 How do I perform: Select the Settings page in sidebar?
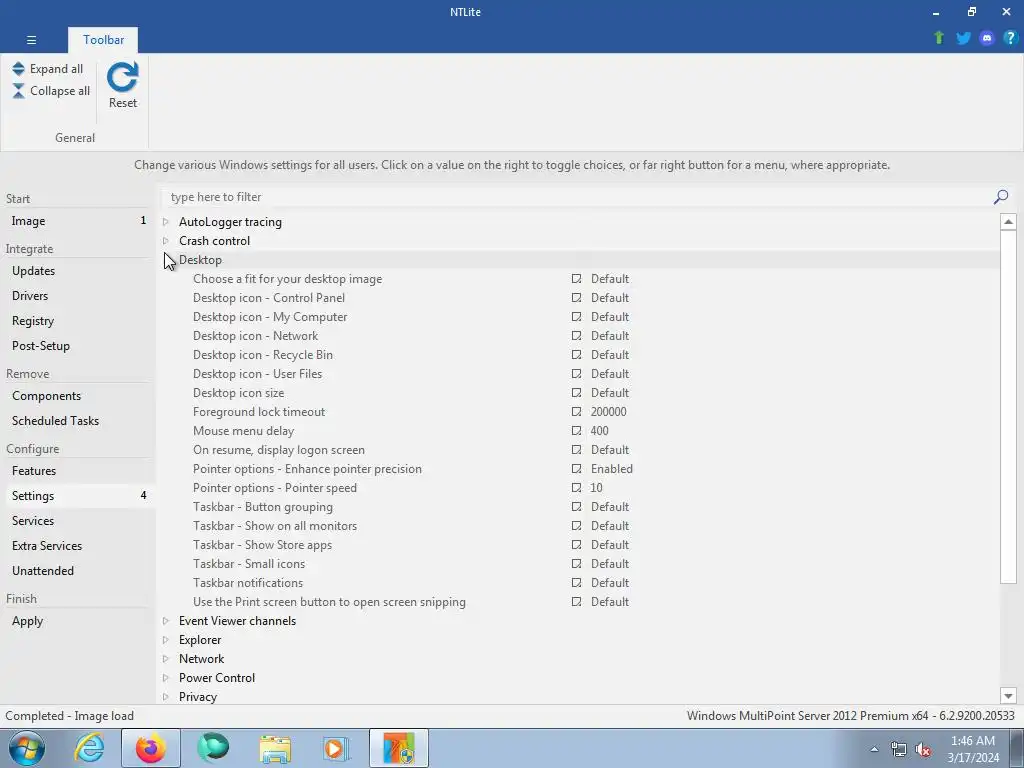78,496
